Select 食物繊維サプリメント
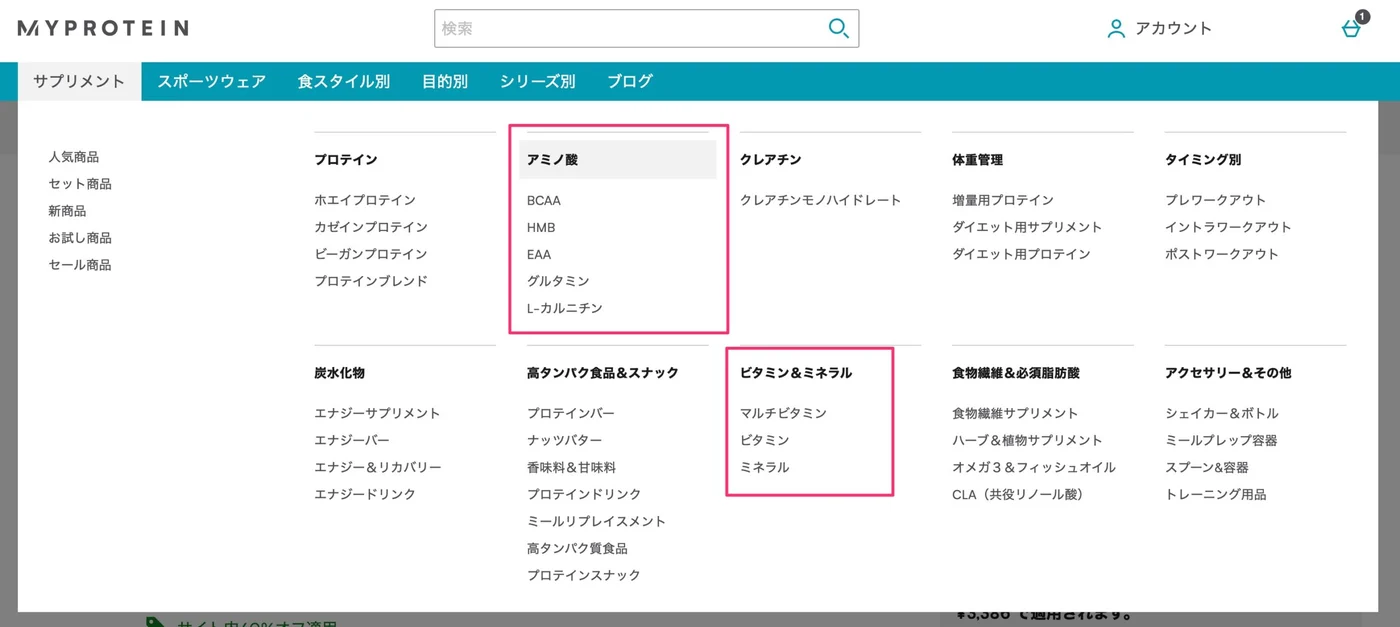 pos(1015,413)
